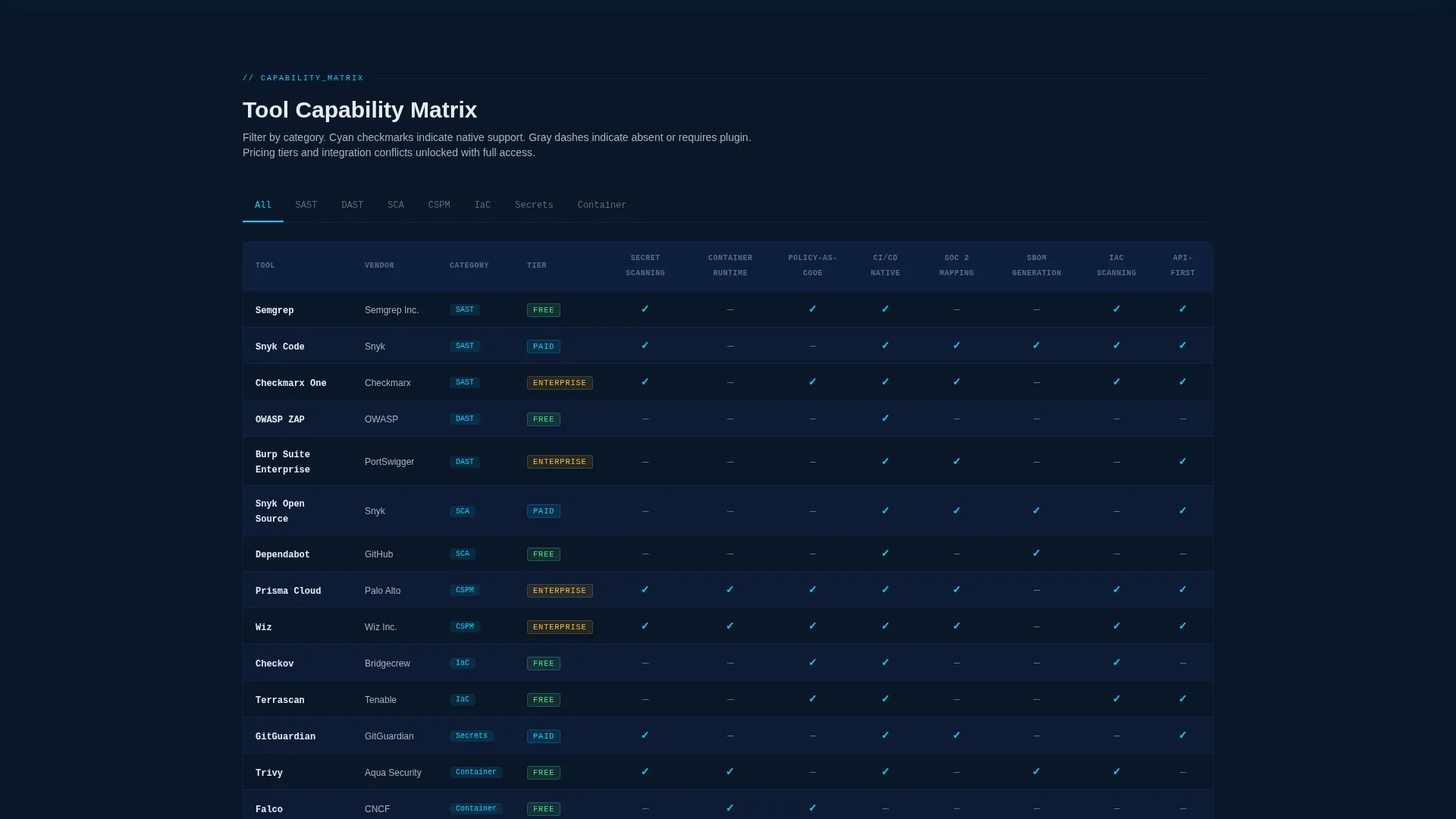This screenshot has width=1456, height=819.
Task: Click Dependabot's CI/CD Native checkmark
Action: point(886,554)
